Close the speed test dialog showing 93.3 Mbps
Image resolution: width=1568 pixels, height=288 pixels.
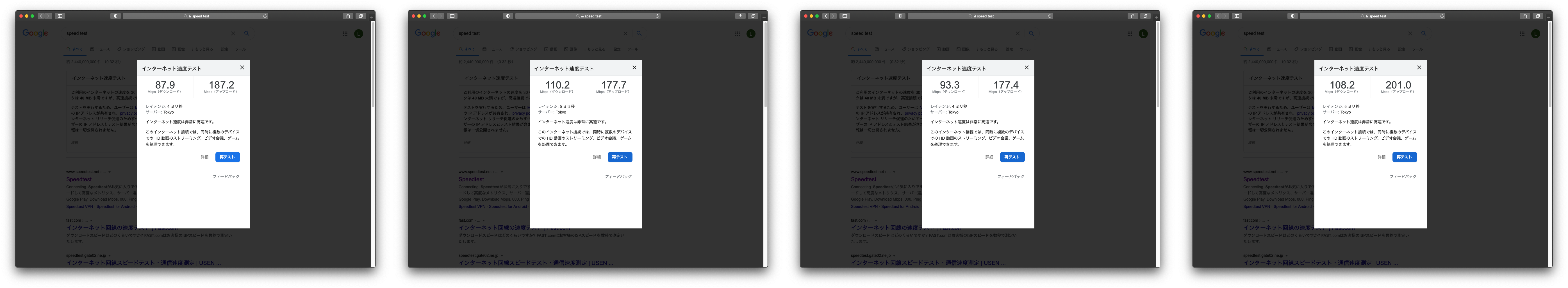[x=1026, y=68]
